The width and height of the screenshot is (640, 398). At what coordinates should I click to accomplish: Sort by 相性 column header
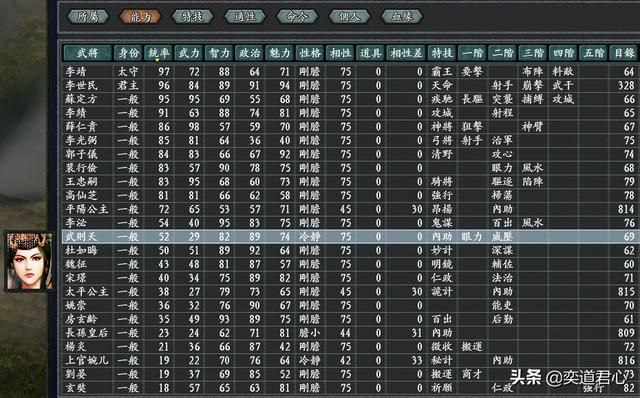click(340, 53)
